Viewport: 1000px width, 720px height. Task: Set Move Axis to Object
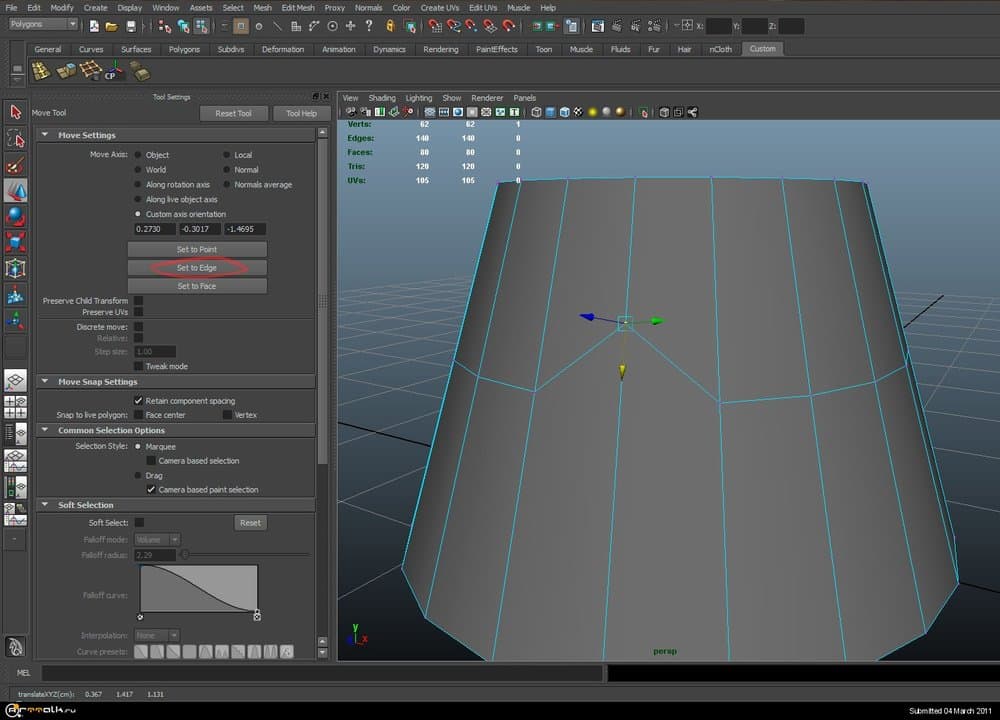(x=138, y=155)
